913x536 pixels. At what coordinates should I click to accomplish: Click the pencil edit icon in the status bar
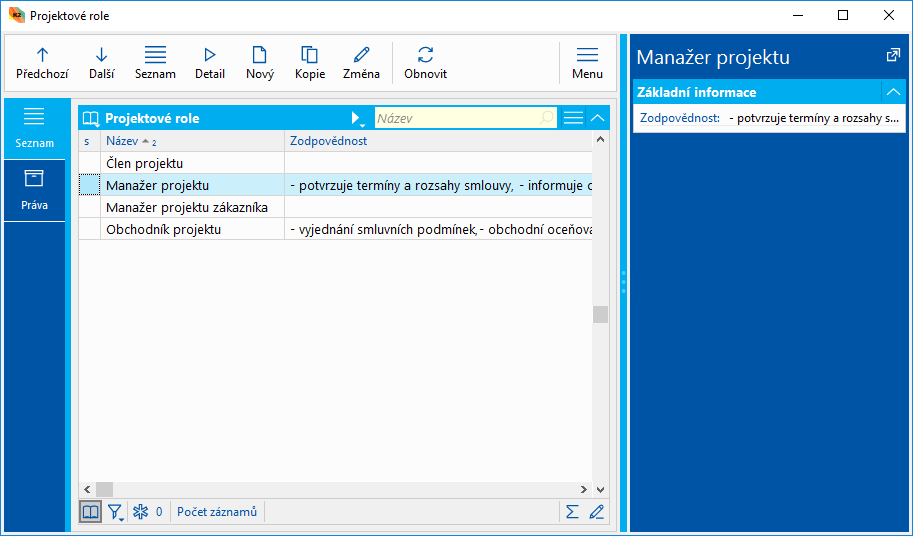[596, 512]
